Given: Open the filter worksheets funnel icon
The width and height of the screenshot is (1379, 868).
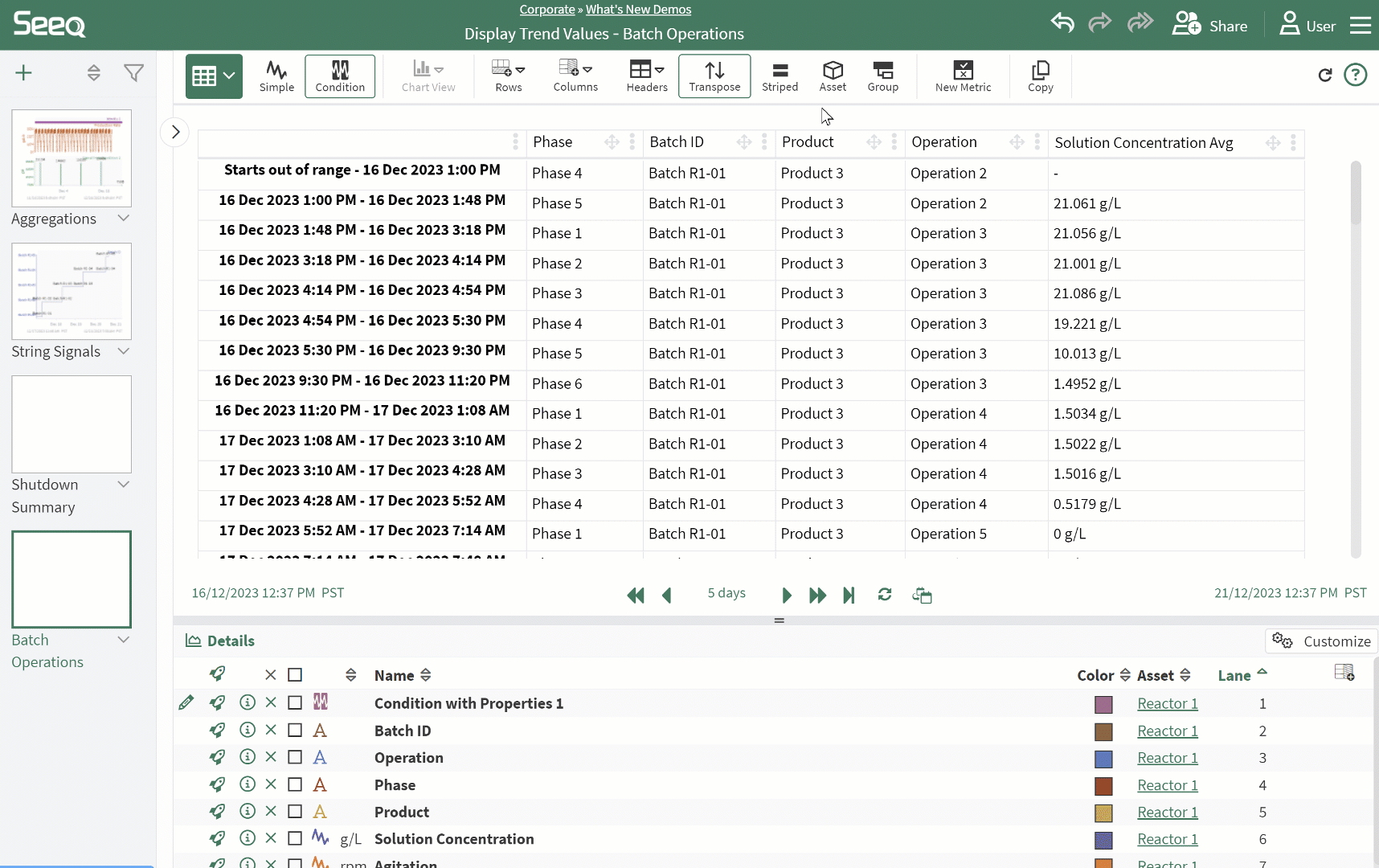Looking at the screenshot, I should [133, 73].
